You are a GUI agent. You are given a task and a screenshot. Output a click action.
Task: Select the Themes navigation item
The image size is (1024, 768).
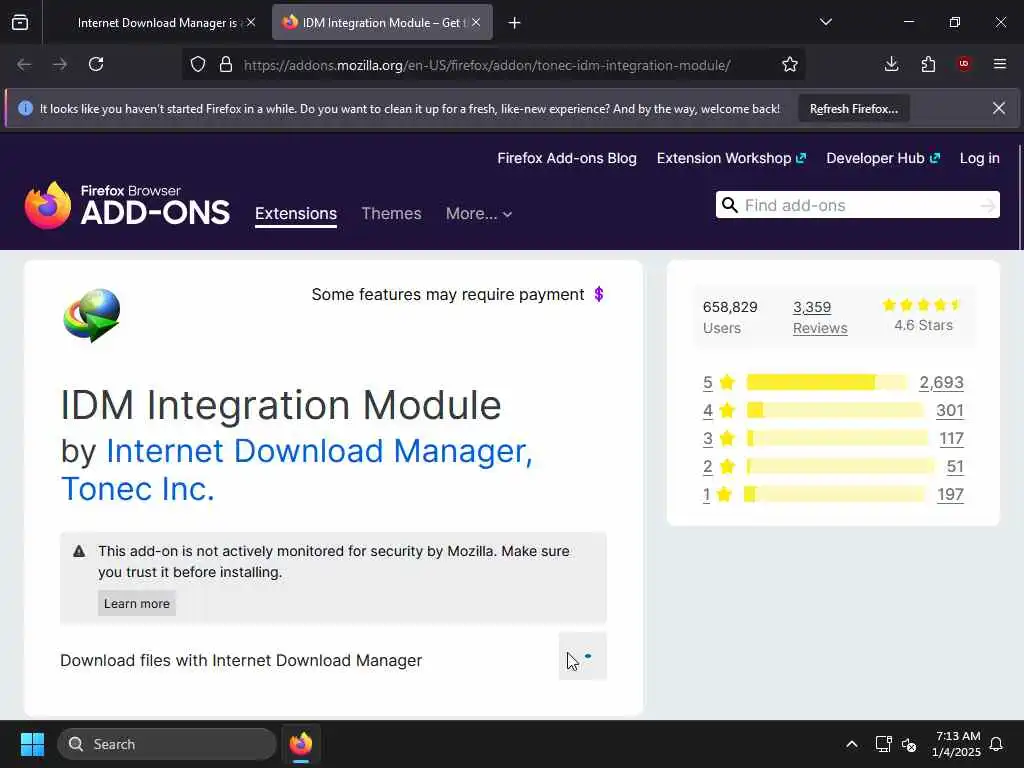tap(391, 214)
